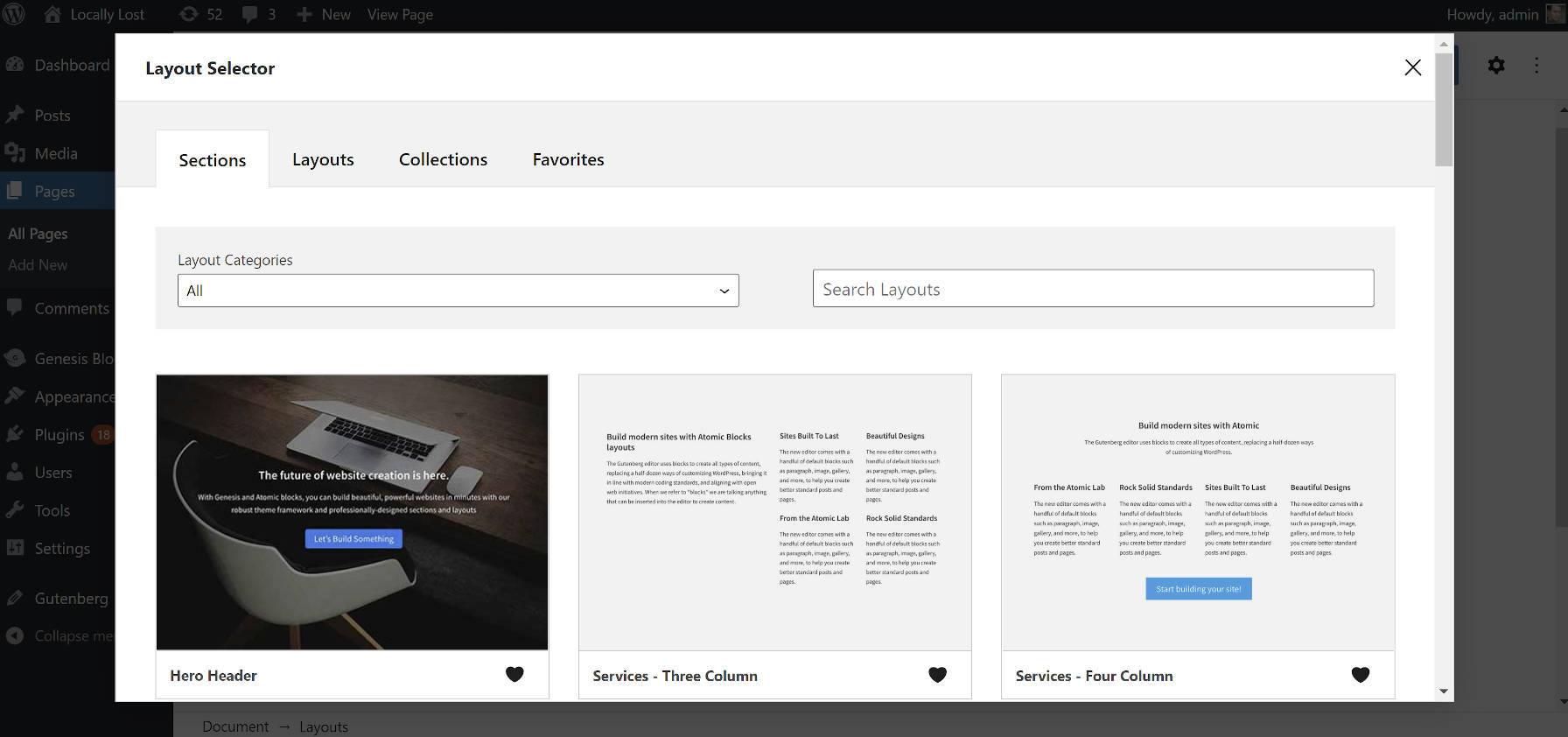Click the Posts pin icon
1568x737 pixels.
15,115
